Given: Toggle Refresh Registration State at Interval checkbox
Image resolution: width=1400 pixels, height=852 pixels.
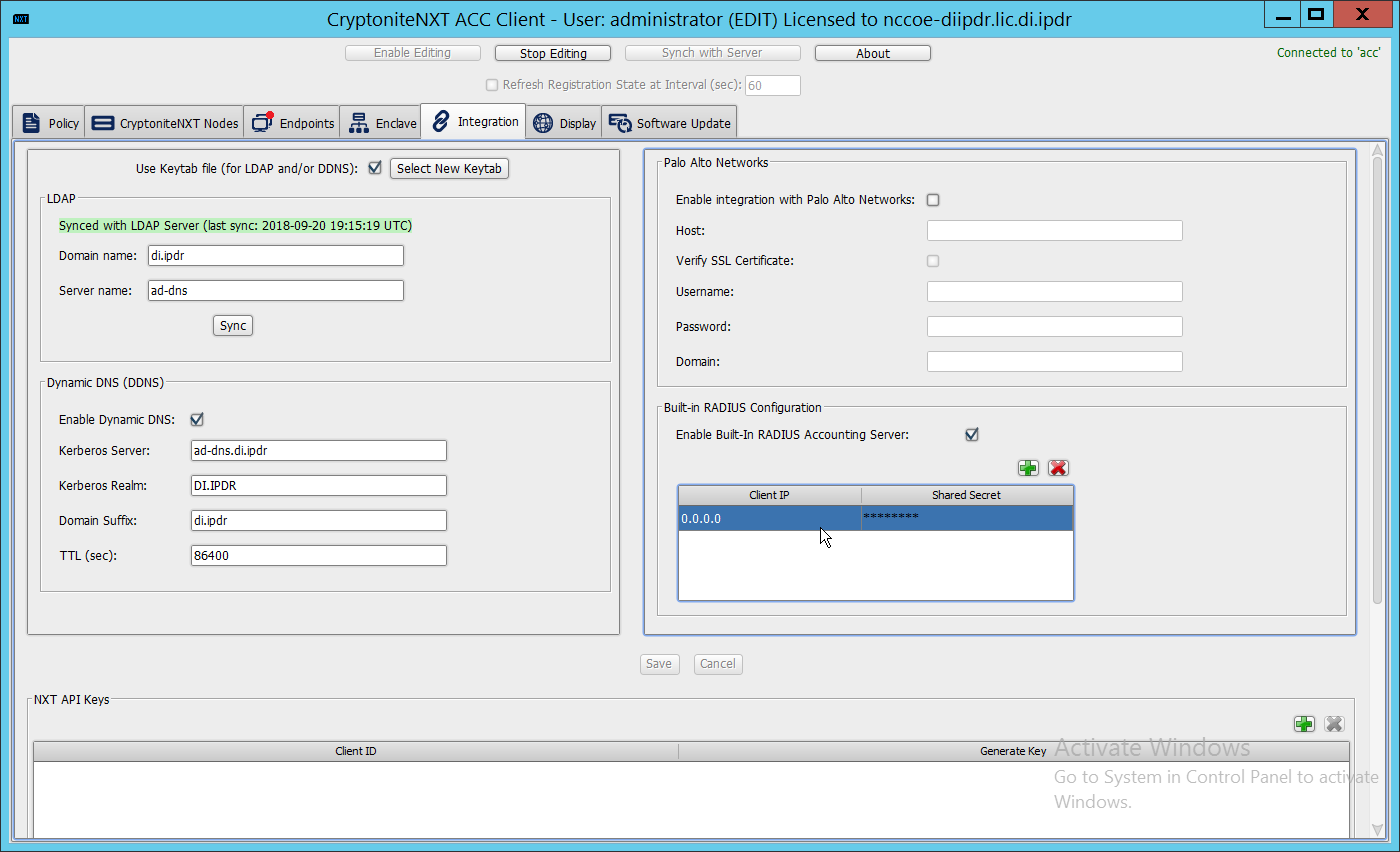Looking at the screenshot, I should pos(491,85).
